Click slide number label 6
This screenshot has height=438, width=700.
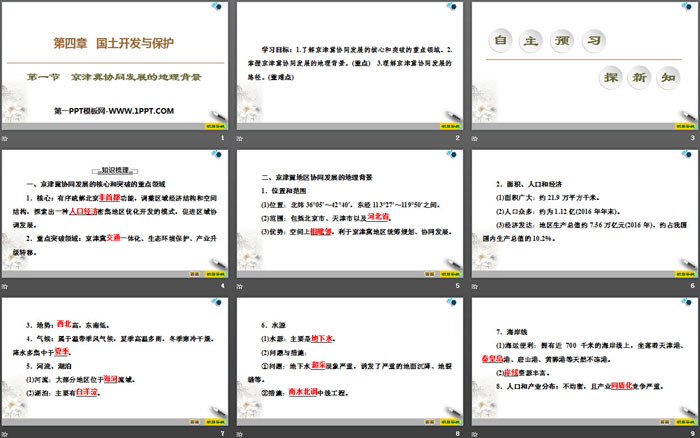[x=692, y=286]
